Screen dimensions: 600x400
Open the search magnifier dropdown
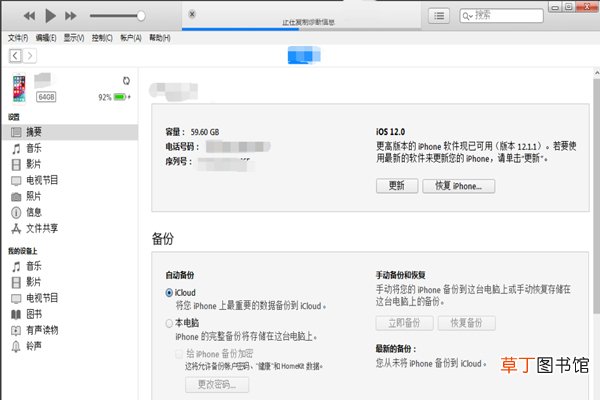(467, 16)
